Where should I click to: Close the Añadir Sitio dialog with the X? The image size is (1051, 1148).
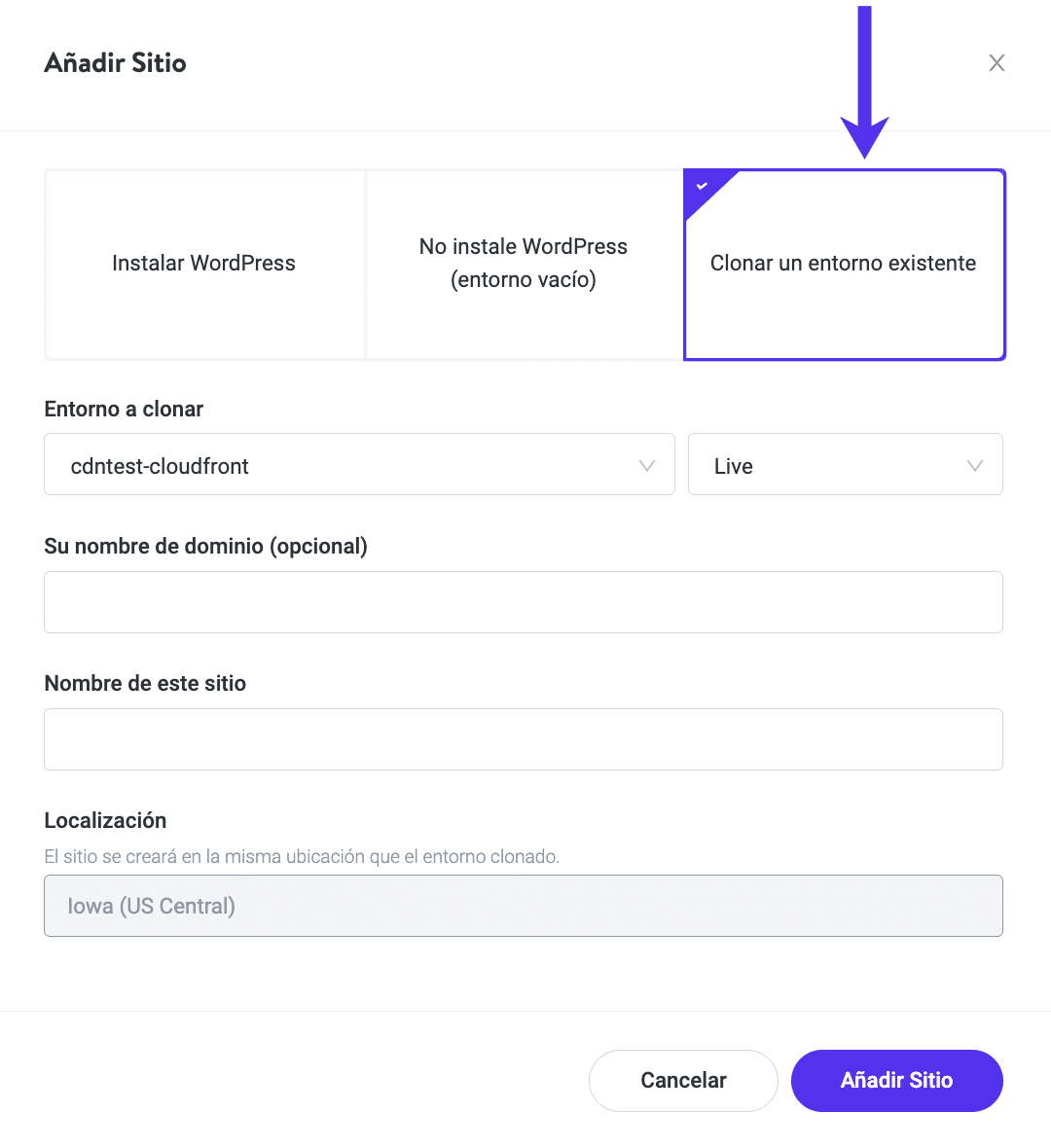[x=997, y=63]
